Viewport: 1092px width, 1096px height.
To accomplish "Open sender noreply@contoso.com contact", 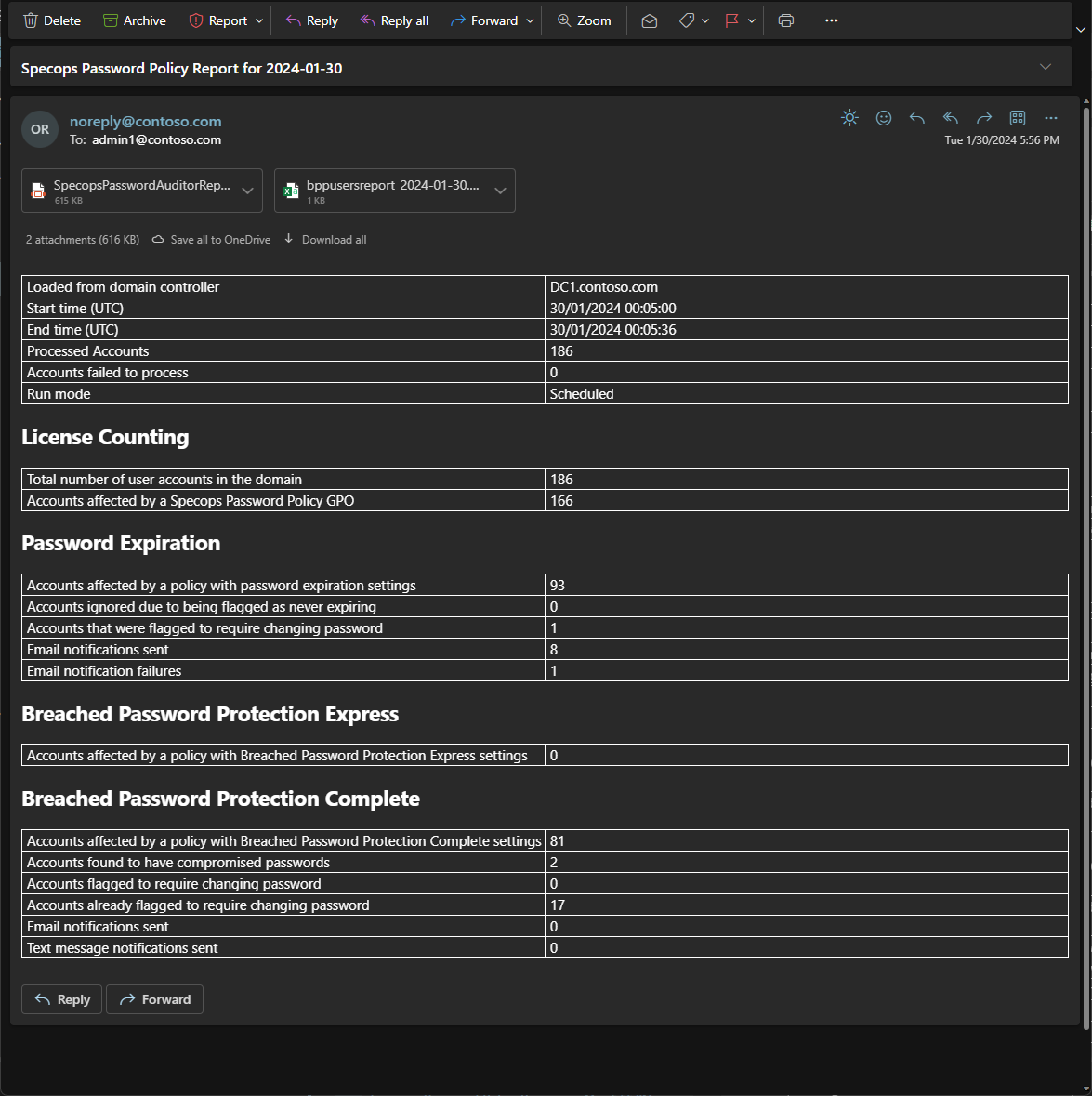I will tap(145, 121).
